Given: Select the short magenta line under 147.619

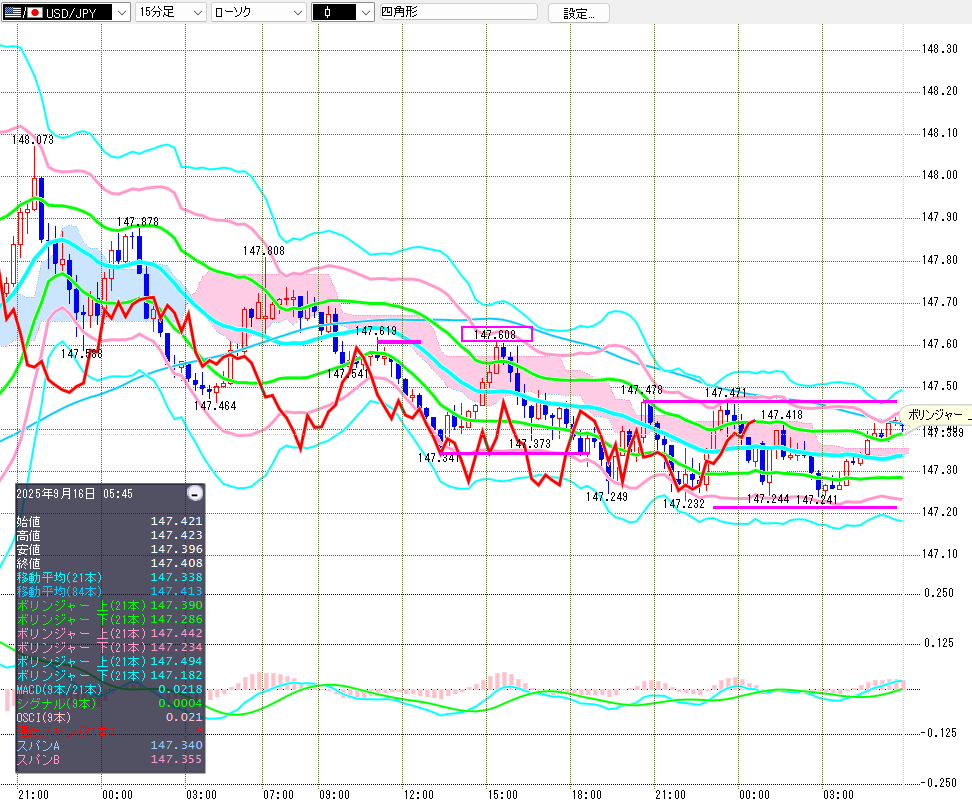Looking at the screenshot, I should tap(399, 342).
